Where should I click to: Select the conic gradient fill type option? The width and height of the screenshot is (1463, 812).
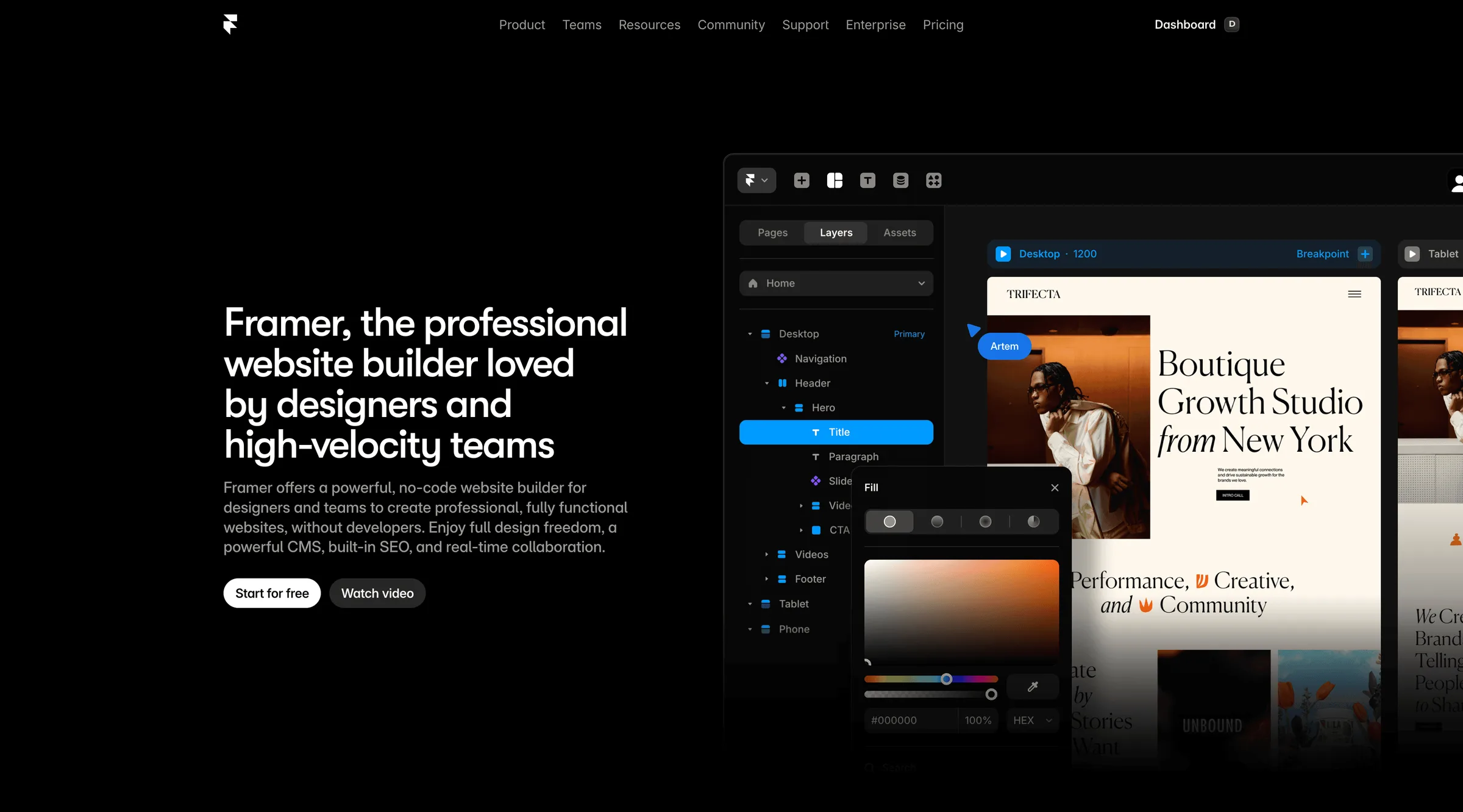(1033, 522)
